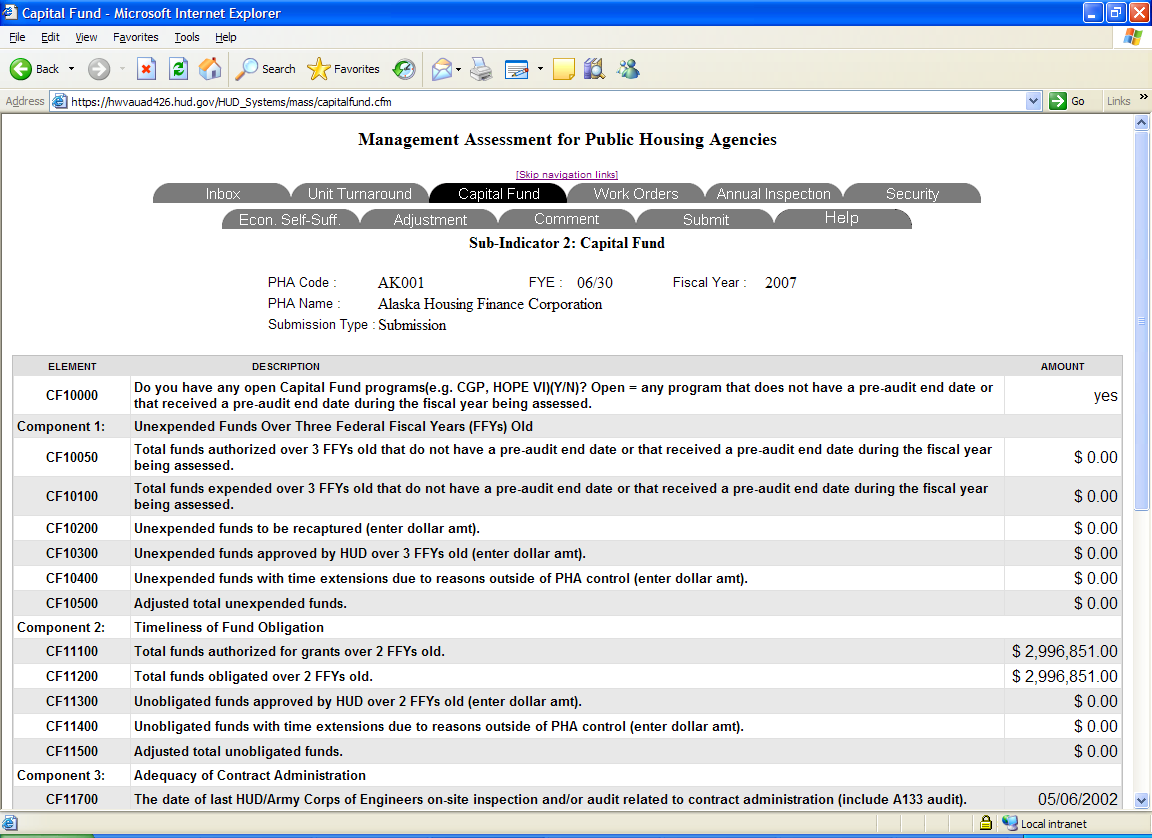The height and width of the screenshot is (838, 1152).
Task: Expand the Back button history dropdown
Action: tap(71, 69)
